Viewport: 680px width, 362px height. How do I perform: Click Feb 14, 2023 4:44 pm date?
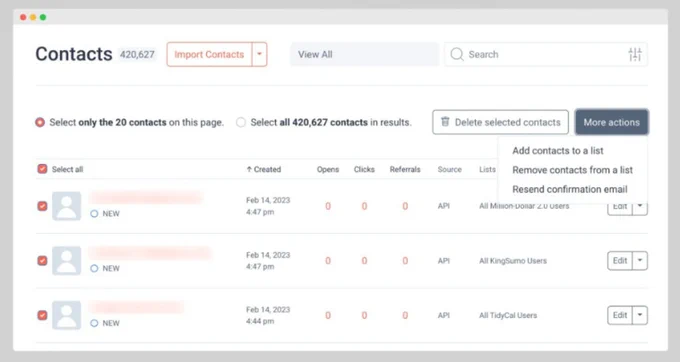click(268, 315)
